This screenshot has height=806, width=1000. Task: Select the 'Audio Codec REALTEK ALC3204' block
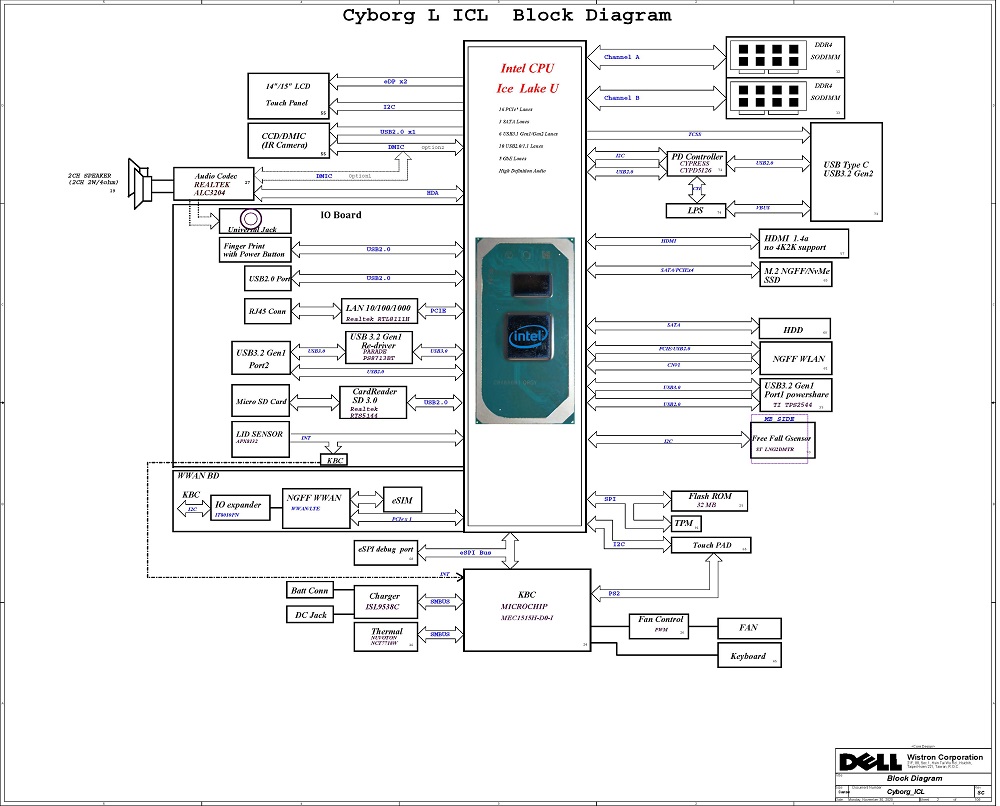coord(214,184)
